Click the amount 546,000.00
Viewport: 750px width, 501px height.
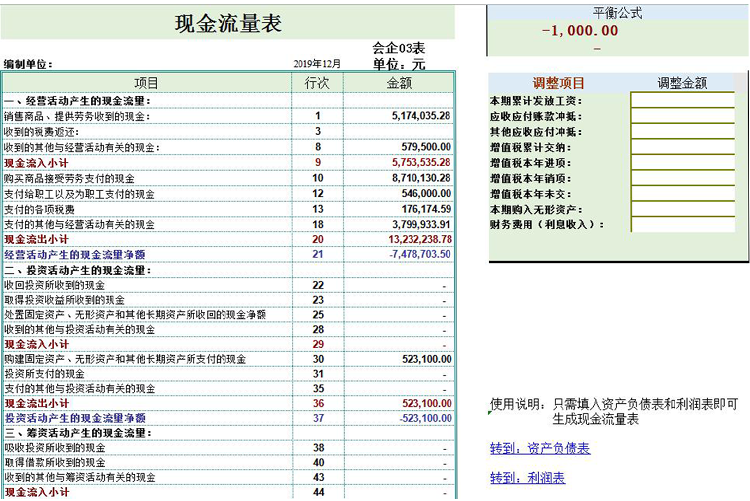pyautogui.click(x=426, y=193)
